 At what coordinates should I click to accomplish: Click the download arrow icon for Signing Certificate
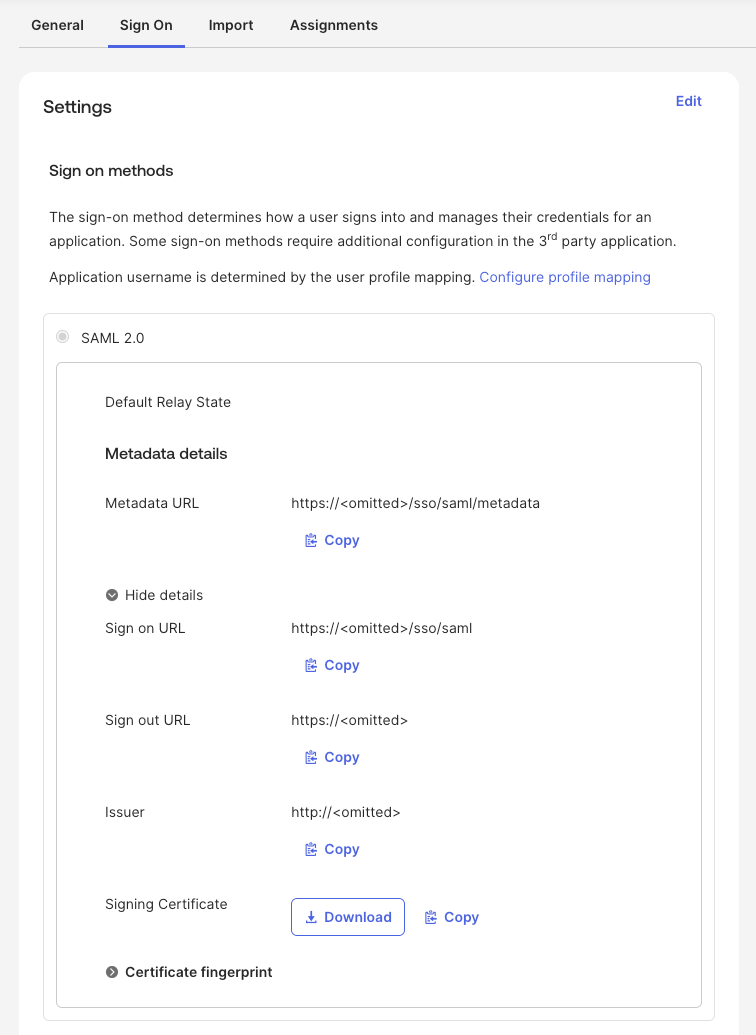[x=311, y=917]
